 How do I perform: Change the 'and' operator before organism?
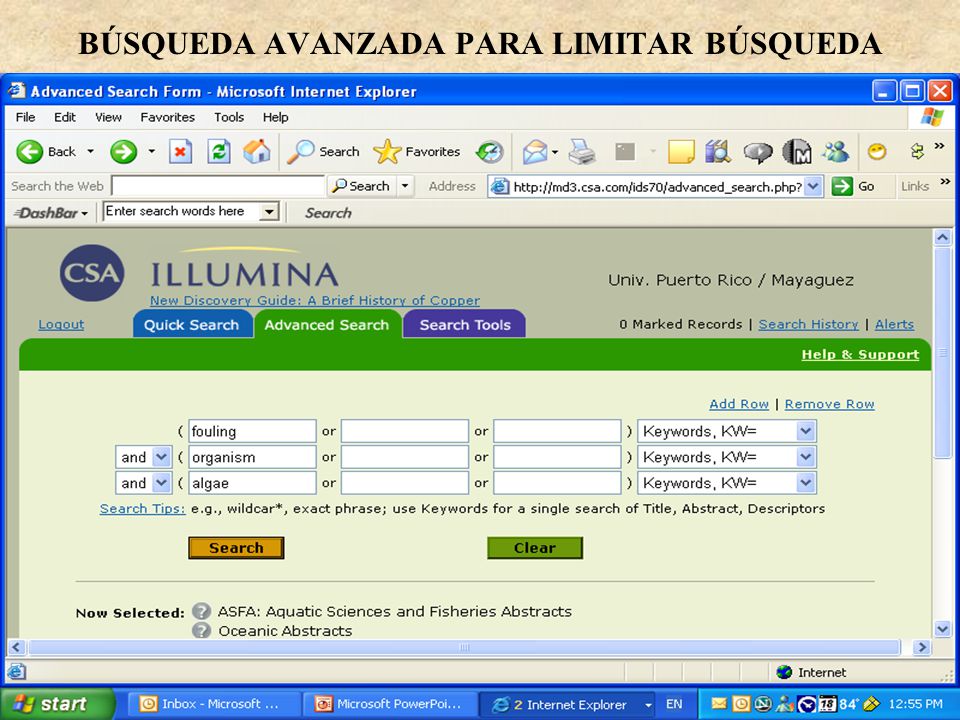click(x=143, y=457)
